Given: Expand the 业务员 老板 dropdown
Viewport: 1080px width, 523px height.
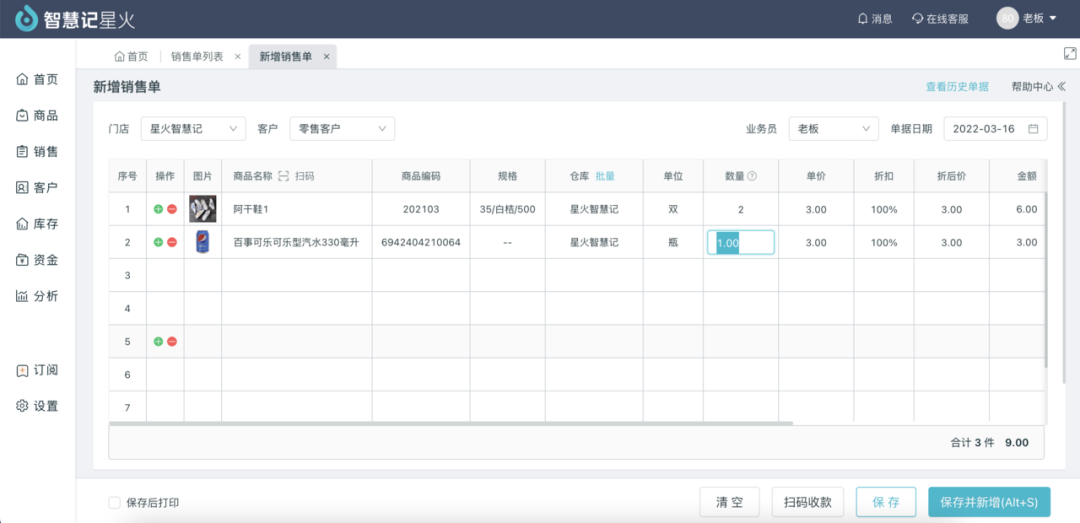Looking at the screenshot, I should 833,129.
